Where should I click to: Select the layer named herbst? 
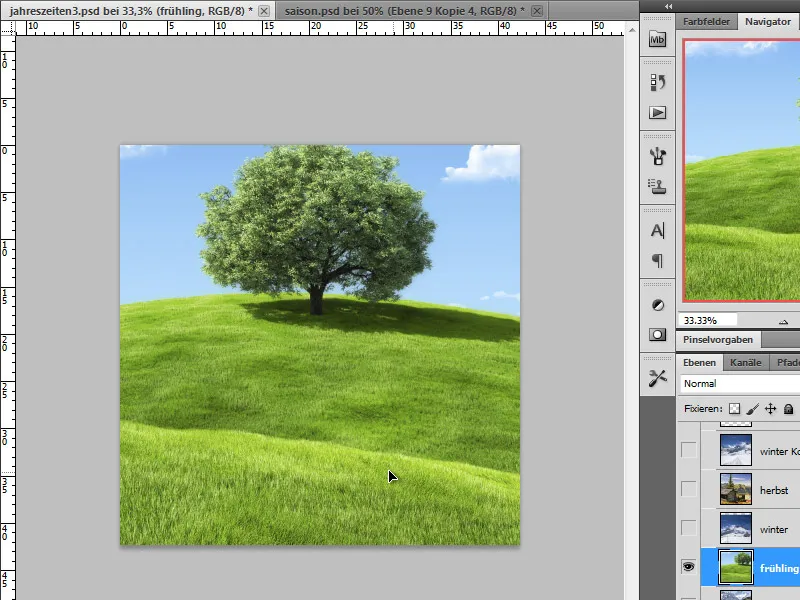(774, 490)
